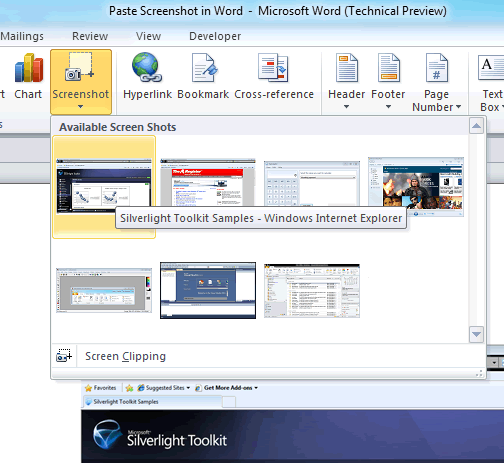Click the Footer page icon
The height and width of the screenshot is (463, 504).
point(389,68)
